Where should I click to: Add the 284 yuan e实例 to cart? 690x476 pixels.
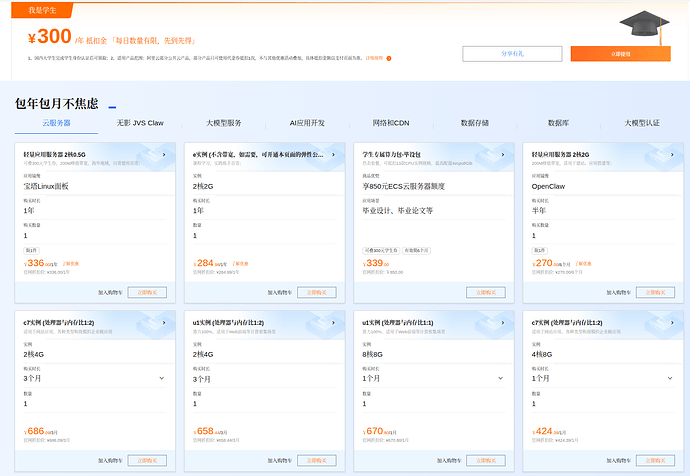coord(280,293)
